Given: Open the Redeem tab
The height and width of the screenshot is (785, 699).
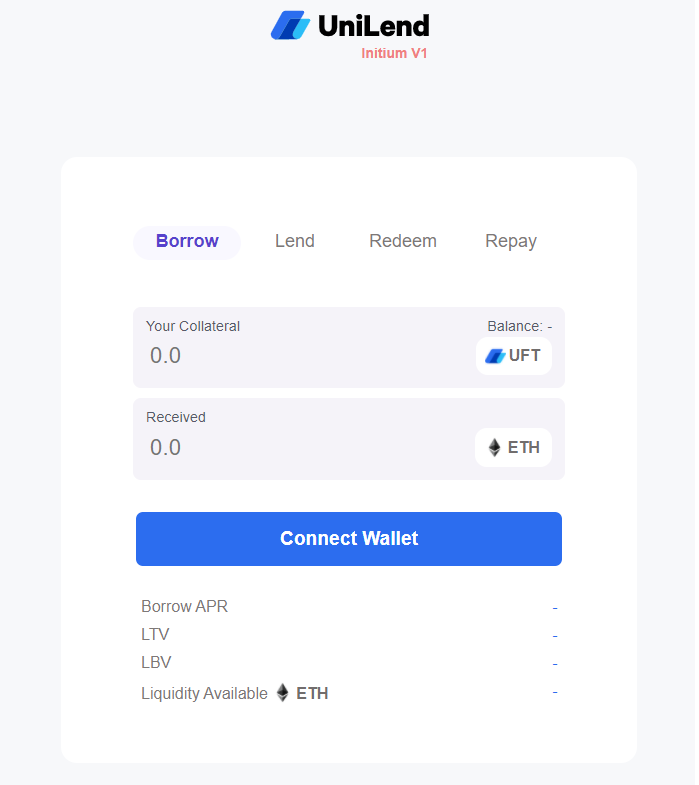Looking at the screenshot, I should [x=403, y=241].
